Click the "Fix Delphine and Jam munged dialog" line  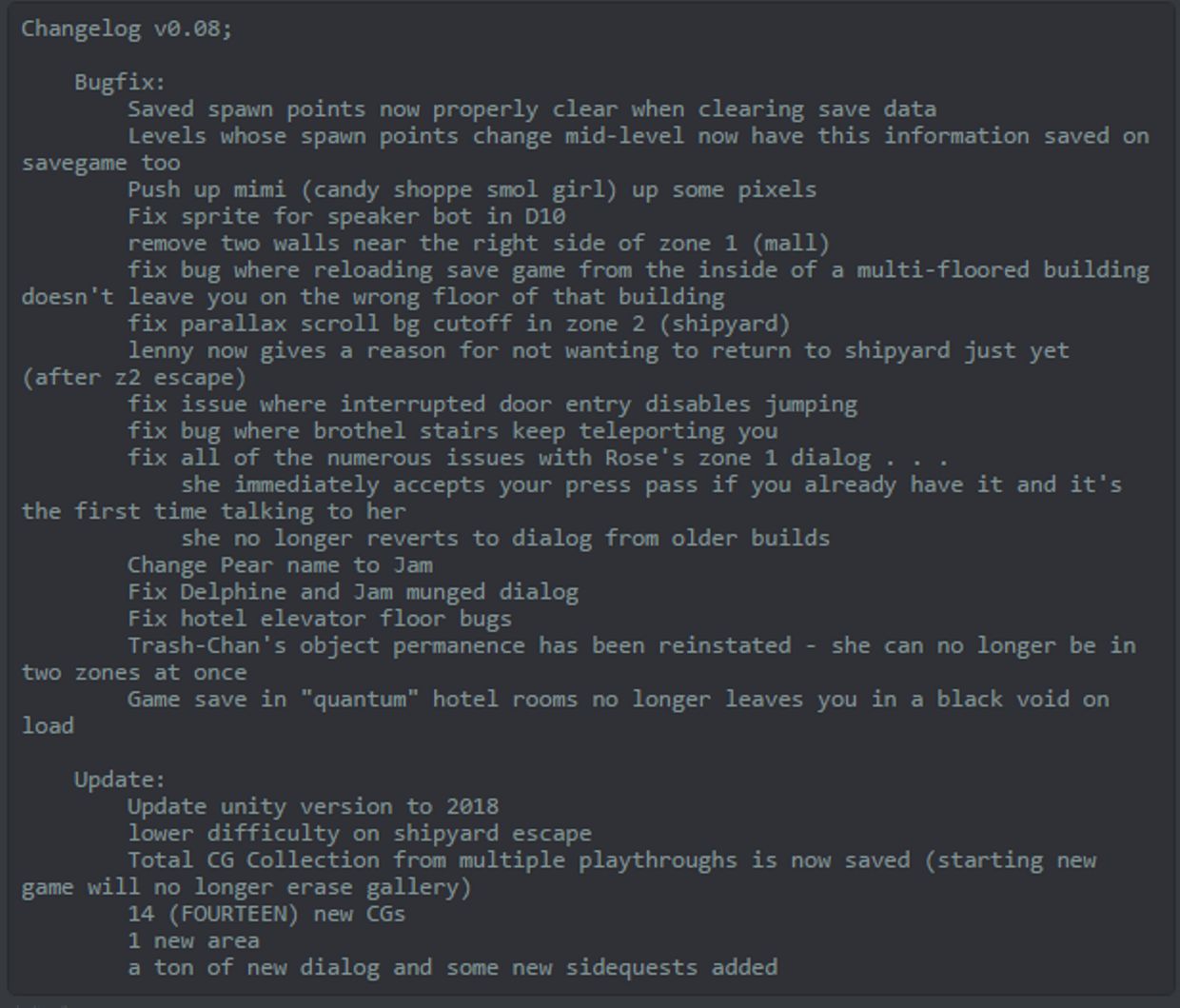(x=352, y=592)
